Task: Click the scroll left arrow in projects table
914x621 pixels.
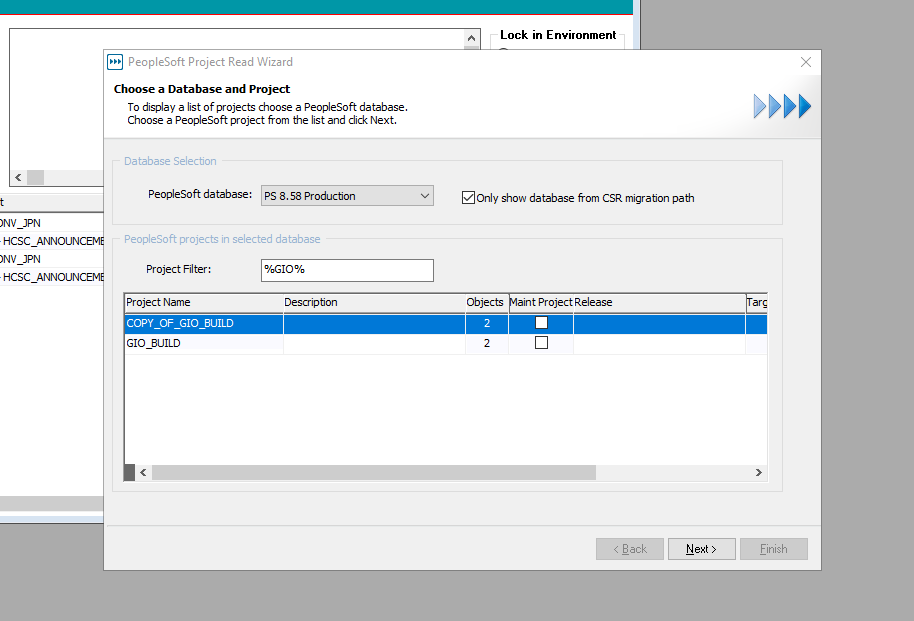Action: click(x=143, y=473)
